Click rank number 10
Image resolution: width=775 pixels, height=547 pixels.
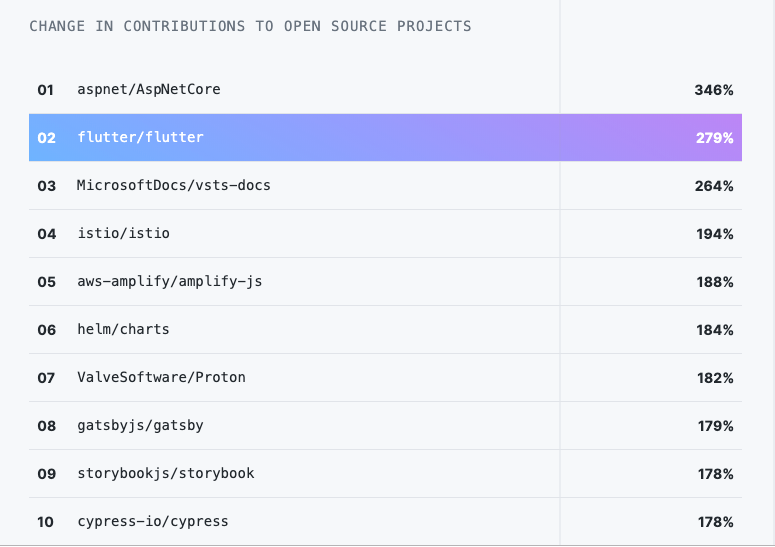(45, 522)
